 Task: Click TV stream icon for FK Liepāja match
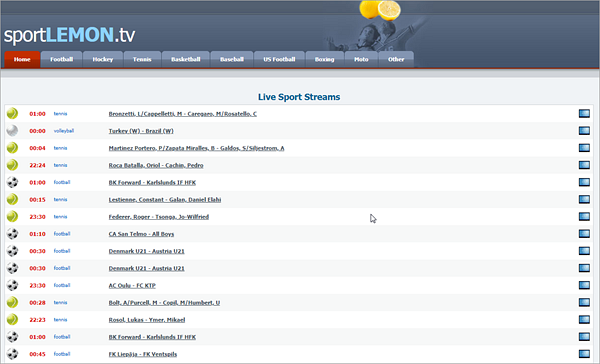click(584, 354)
